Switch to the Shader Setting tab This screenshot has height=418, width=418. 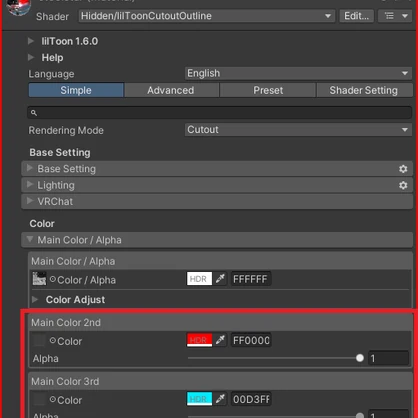[x=364, y=90]
